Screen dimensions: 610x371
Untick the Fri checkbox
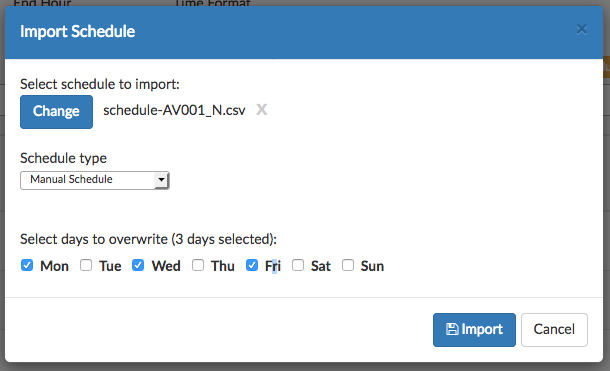[x=252, y=265]
